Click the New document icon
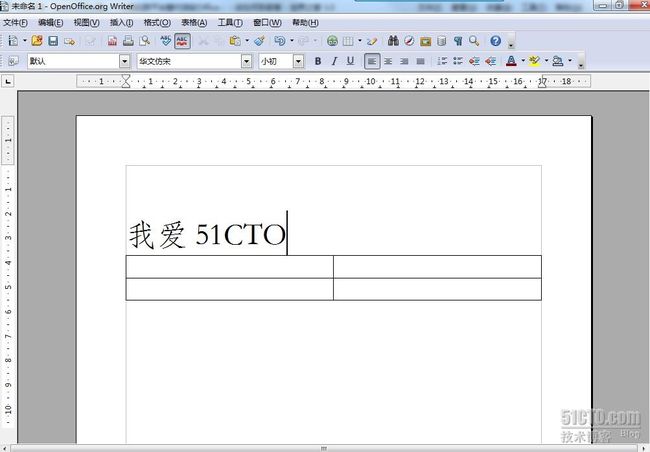This screenshot has width=650, height=452. (13, 41)
